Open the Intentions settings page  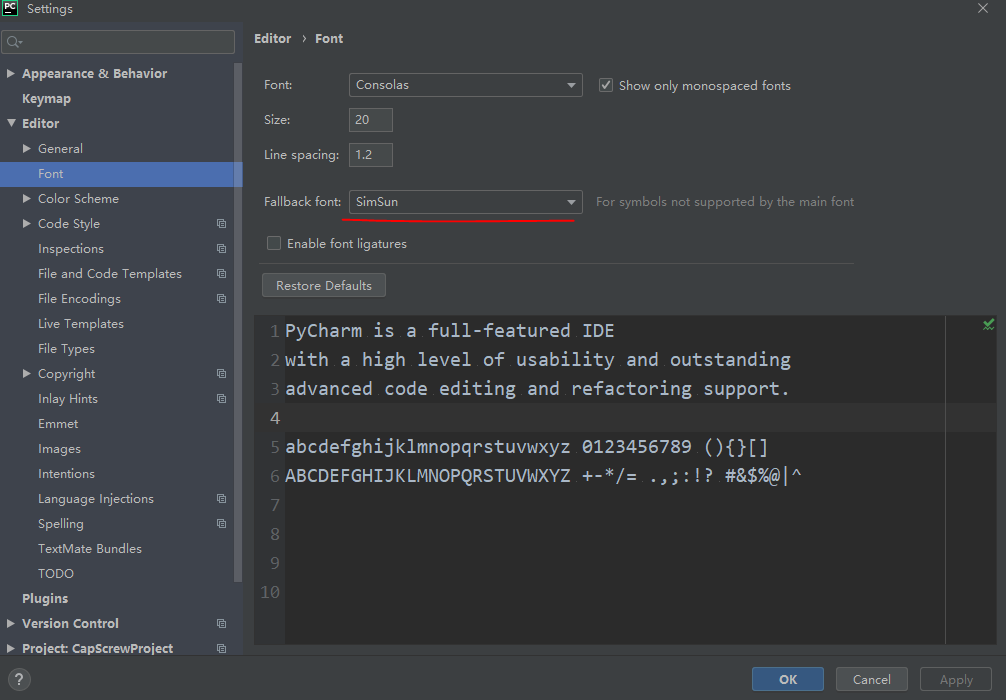(x=66, y=474)
